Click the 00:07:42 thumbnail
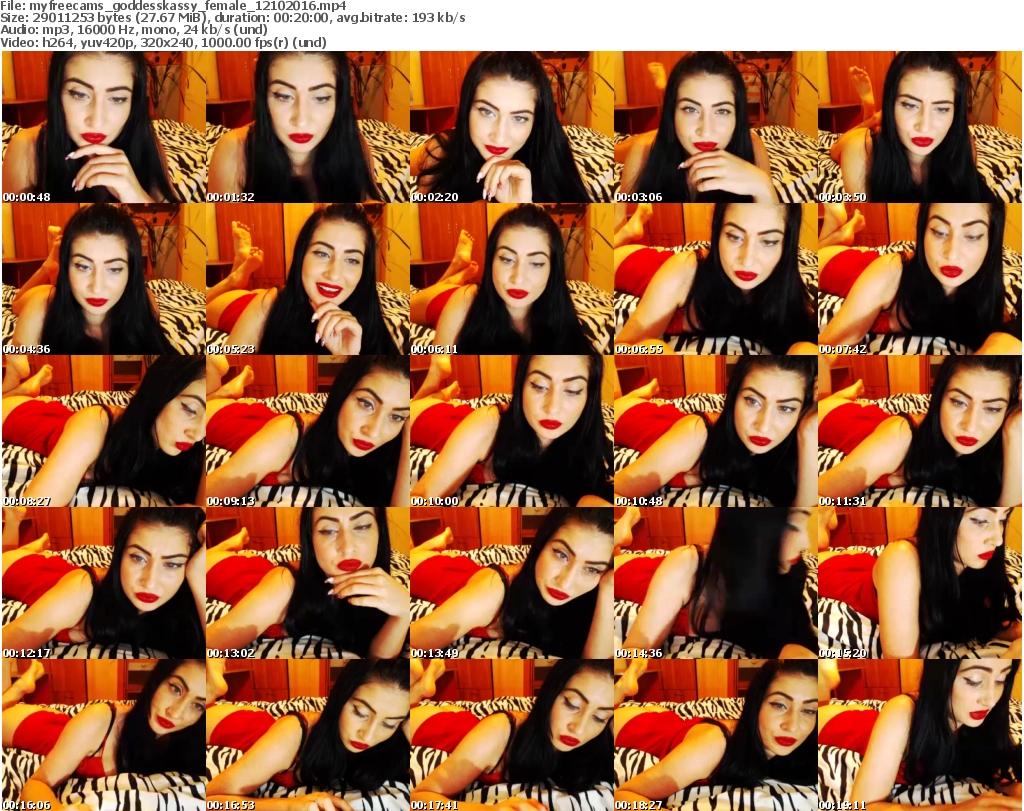 (x=919, y=279)
